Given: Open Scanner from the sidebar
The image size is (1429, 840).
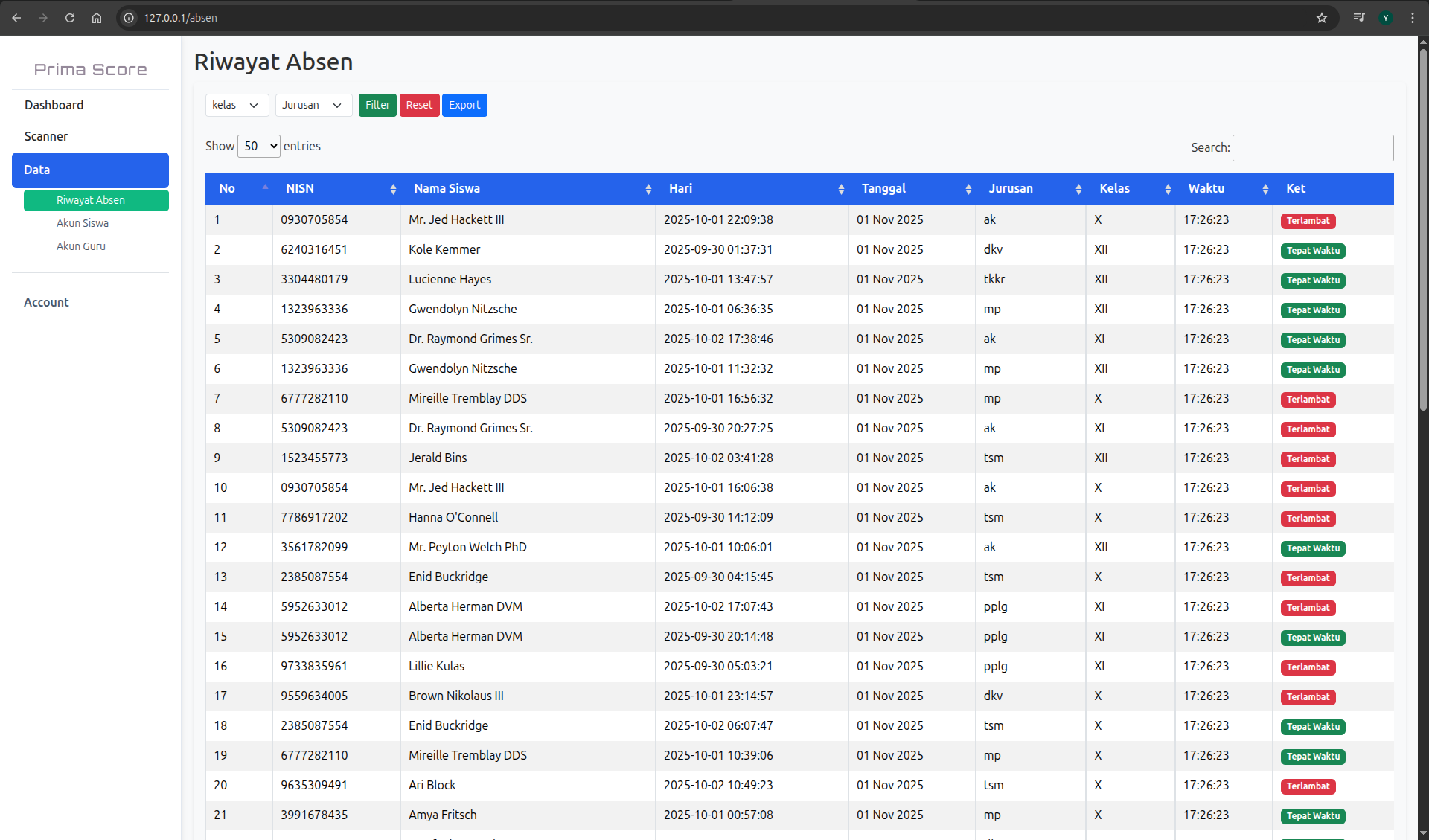Looking at the screenshot, I should tap(46, 136).
